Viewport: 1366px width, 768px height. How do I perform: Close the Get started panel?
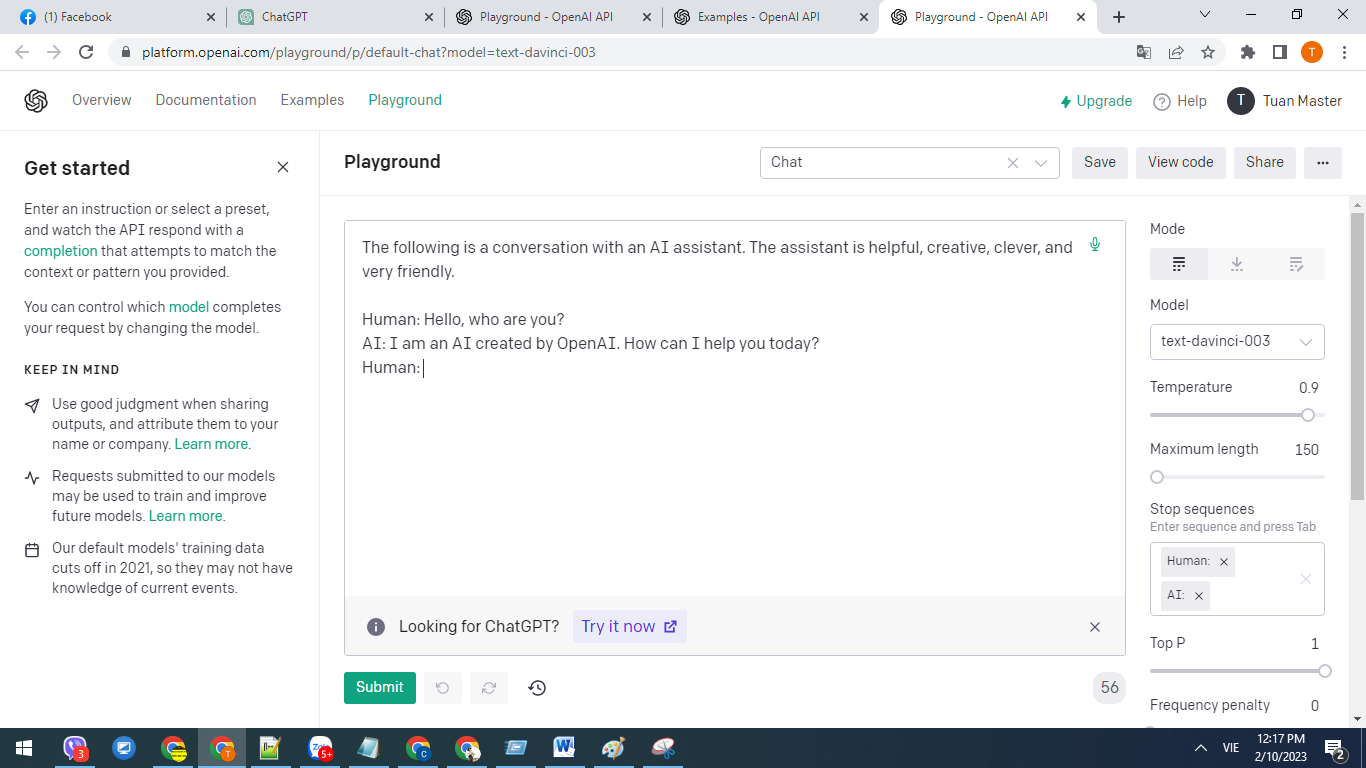[x=283, y=167]
